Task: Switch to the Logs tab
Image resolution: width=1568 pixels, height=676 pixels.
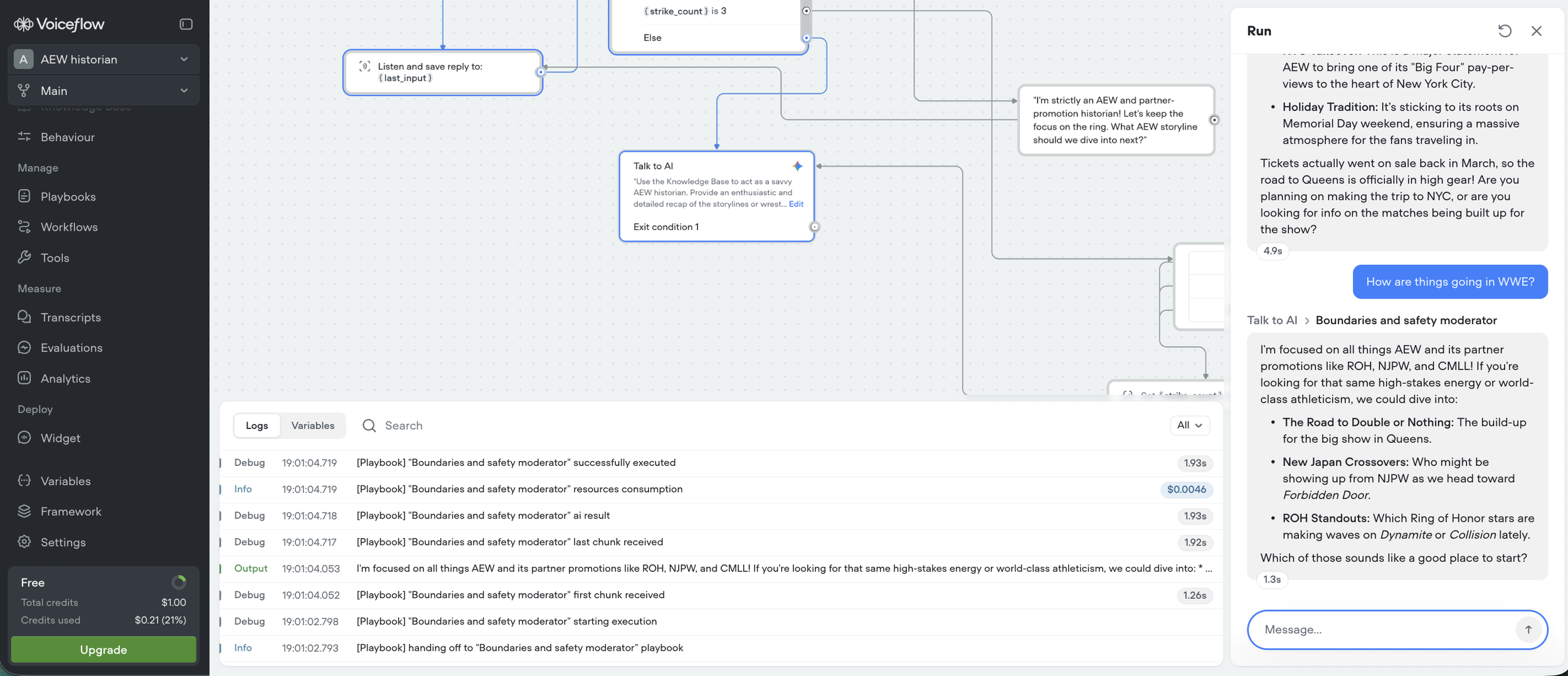Action: point(257,425)
